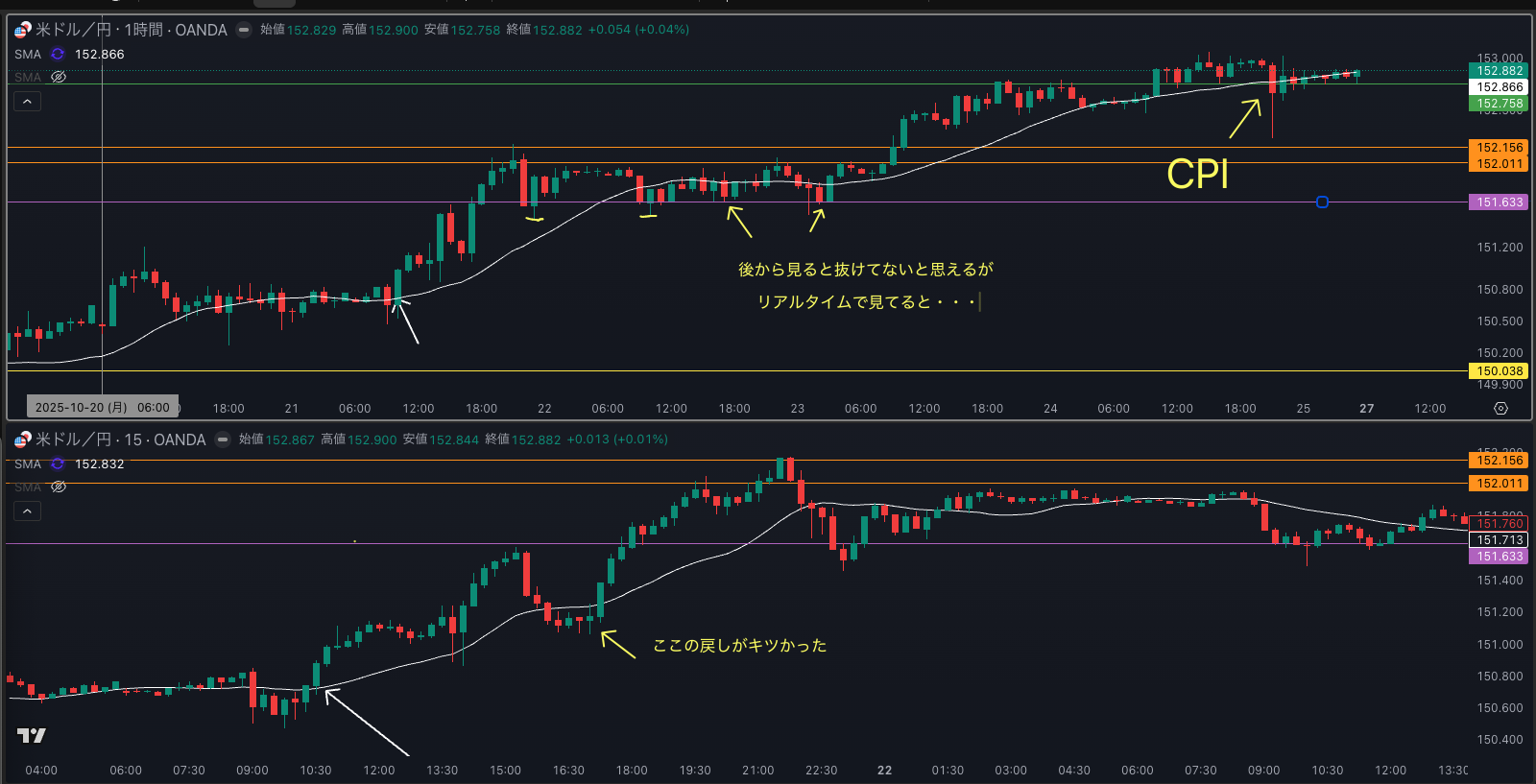Click the orange 152.156 price label in upper chart

(x=1500, y=148)
